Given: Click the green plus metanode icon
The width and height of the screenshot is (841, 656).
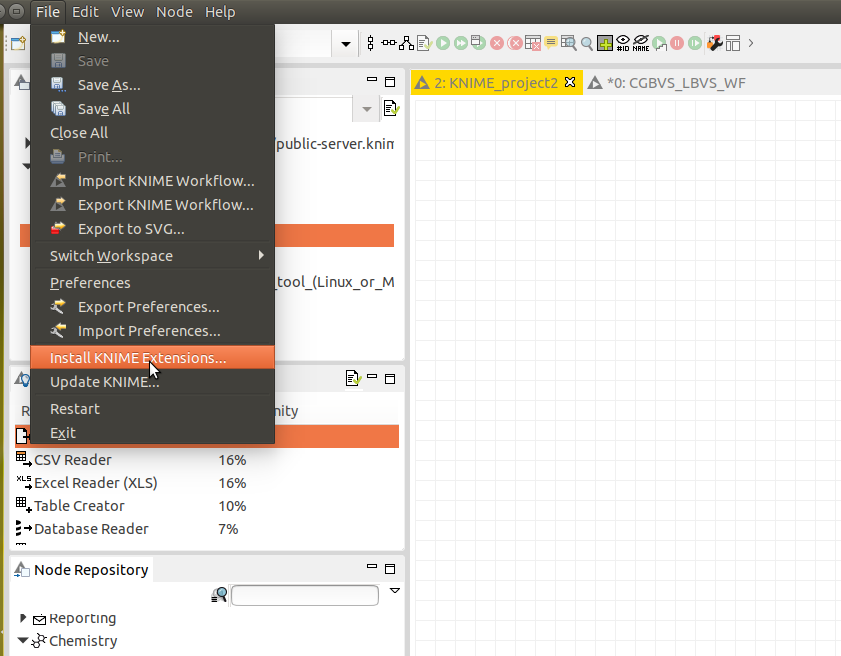Looking at the screenshot, I should tap(604, 43).
